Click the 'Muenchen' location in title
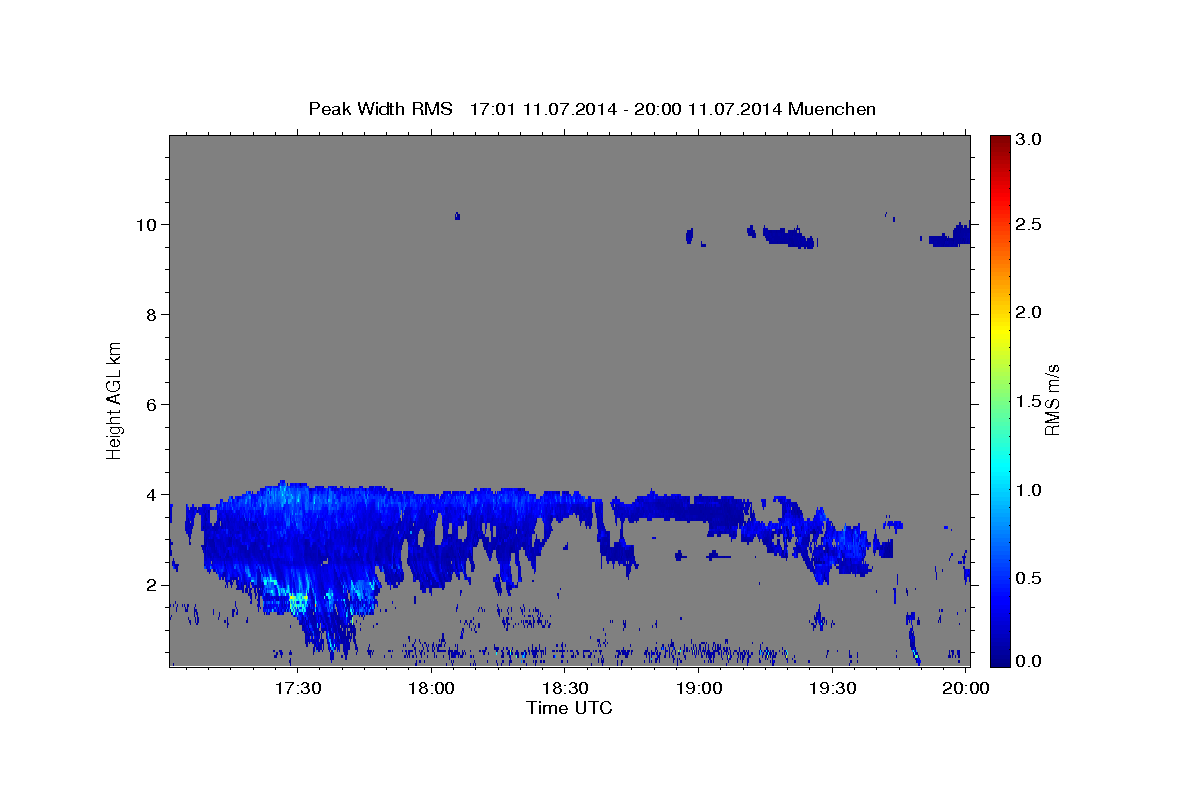Viewport: 1200px width, 800px height. 832,109
